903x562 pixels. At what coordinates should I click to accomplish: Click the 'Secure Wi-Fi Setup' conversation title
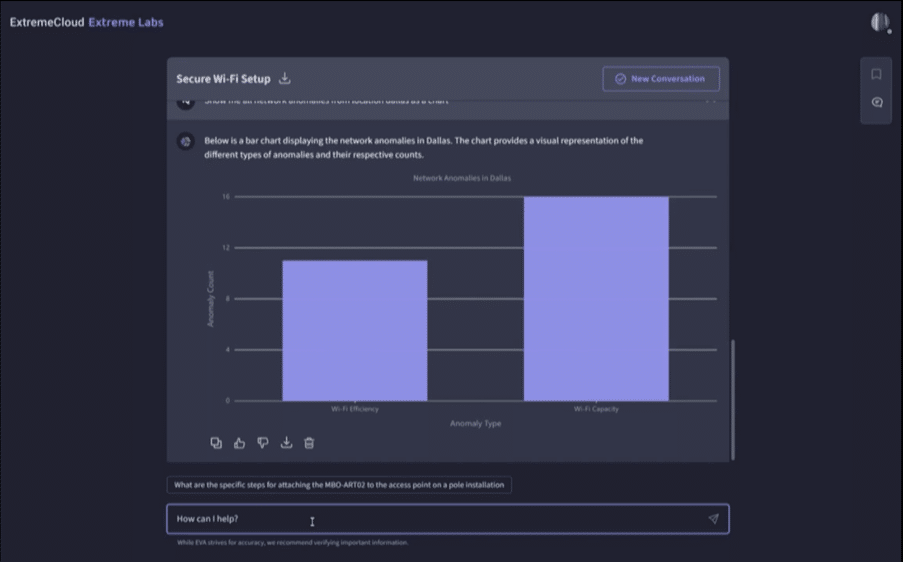(223, 79)
